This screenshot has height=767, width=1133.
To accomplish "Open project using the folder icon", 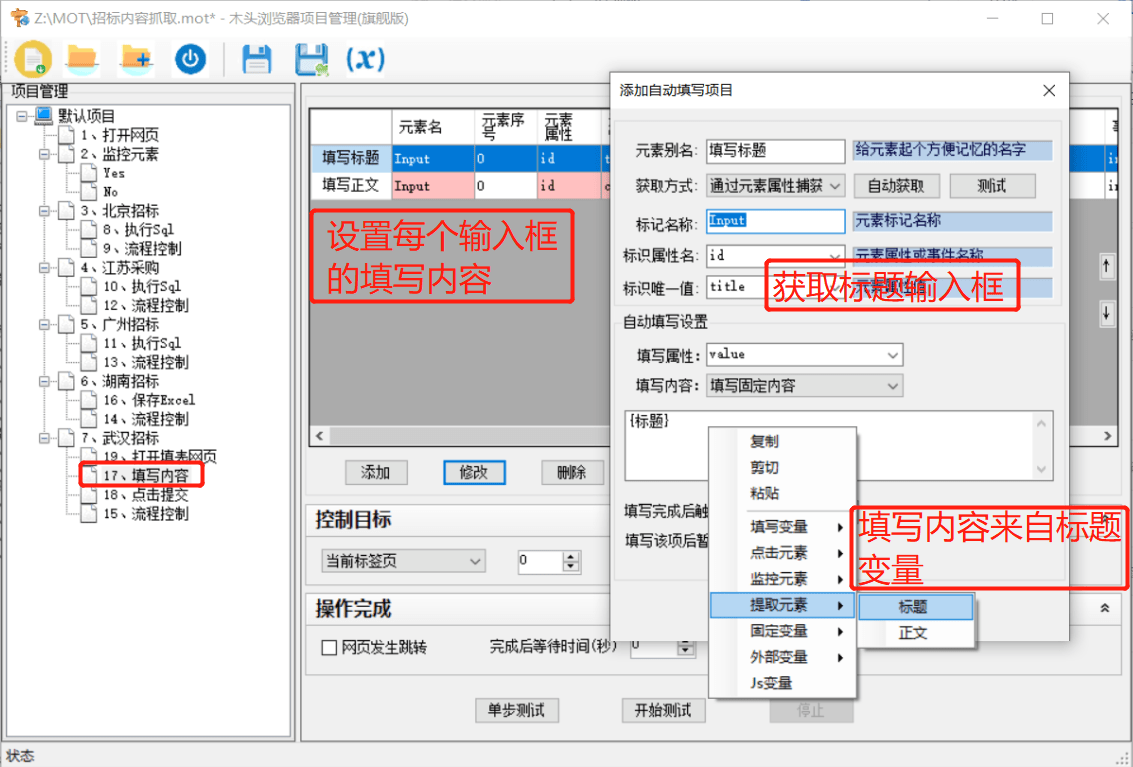I will [x=82, y=59].
